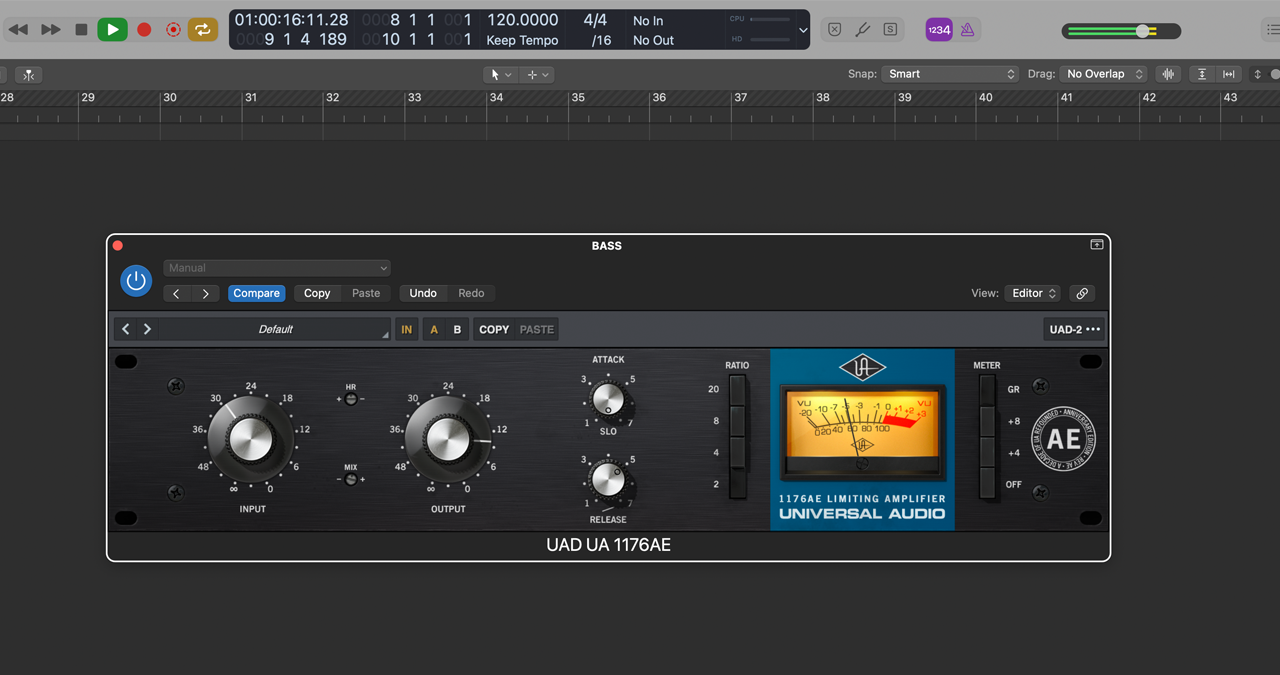Click the window mode icon at top right of BASS
Image resolution: width=1280 pixels, height=675 pixels.
(1097, 245)
